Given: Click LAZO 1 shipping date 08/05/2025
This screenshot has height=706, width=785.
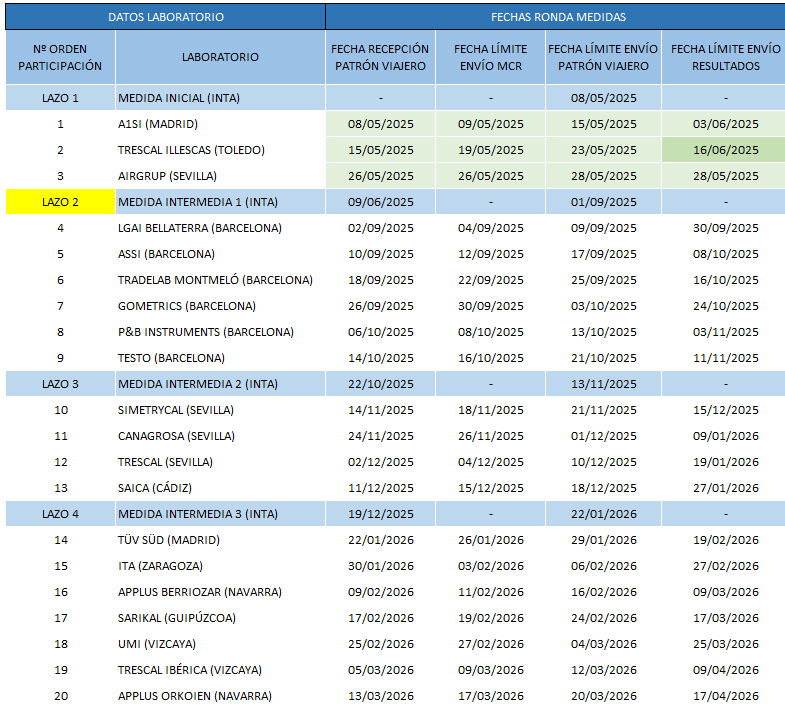Looking at the screenshot, I should pos(603,98).
